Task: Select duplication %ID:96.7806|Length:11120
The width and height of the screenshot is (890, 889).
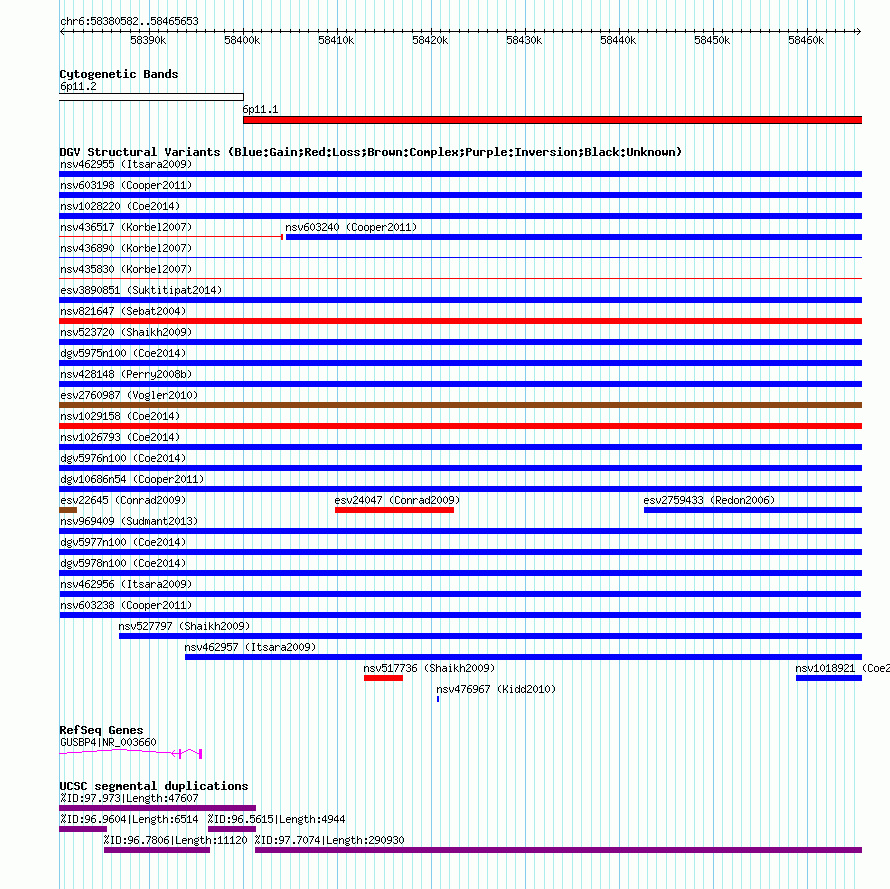Action: [x=157, y=850]
